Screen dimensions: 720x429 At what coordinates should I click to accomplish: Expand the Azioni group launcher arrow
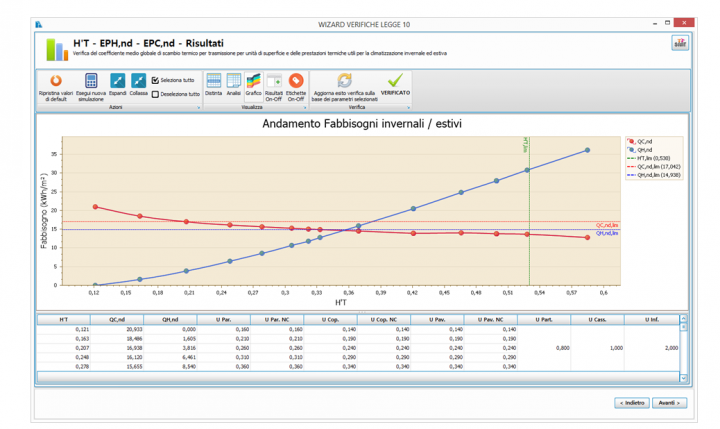point(198,107)
